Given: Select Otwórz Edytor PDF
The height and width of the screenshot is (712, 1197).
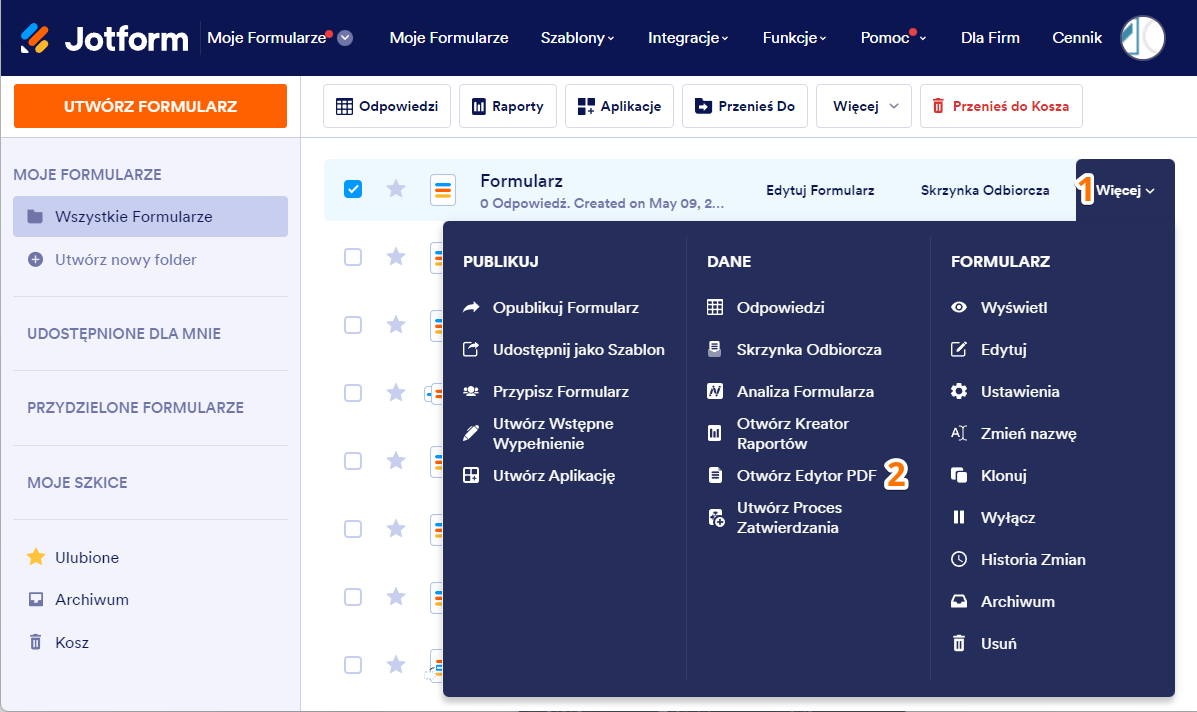Looking at the screenshot, I should [792, 475].
